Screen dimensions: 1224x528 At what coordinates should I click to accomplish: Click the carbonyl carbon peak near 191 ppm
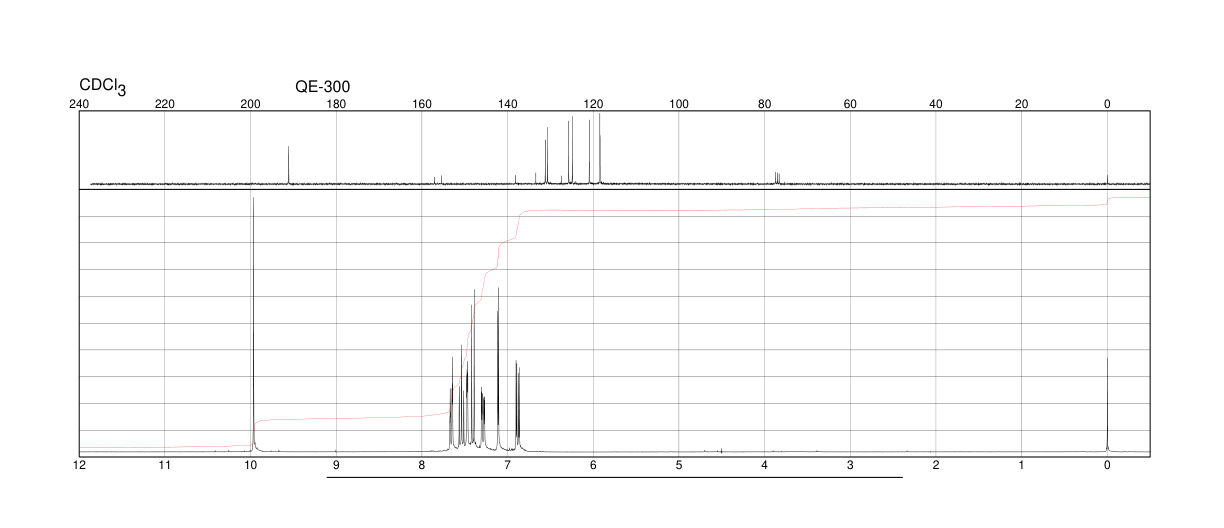coord(289,165)
